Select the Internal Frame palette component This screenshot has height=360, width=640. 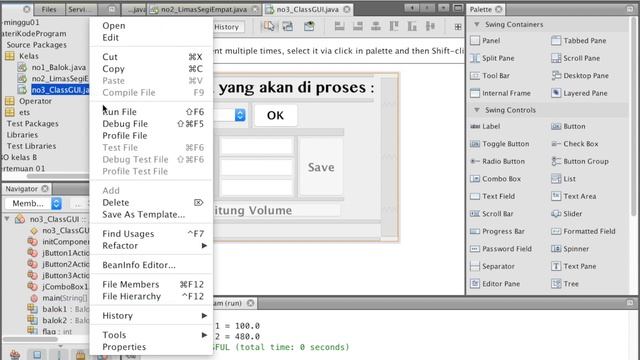[500, 93]
